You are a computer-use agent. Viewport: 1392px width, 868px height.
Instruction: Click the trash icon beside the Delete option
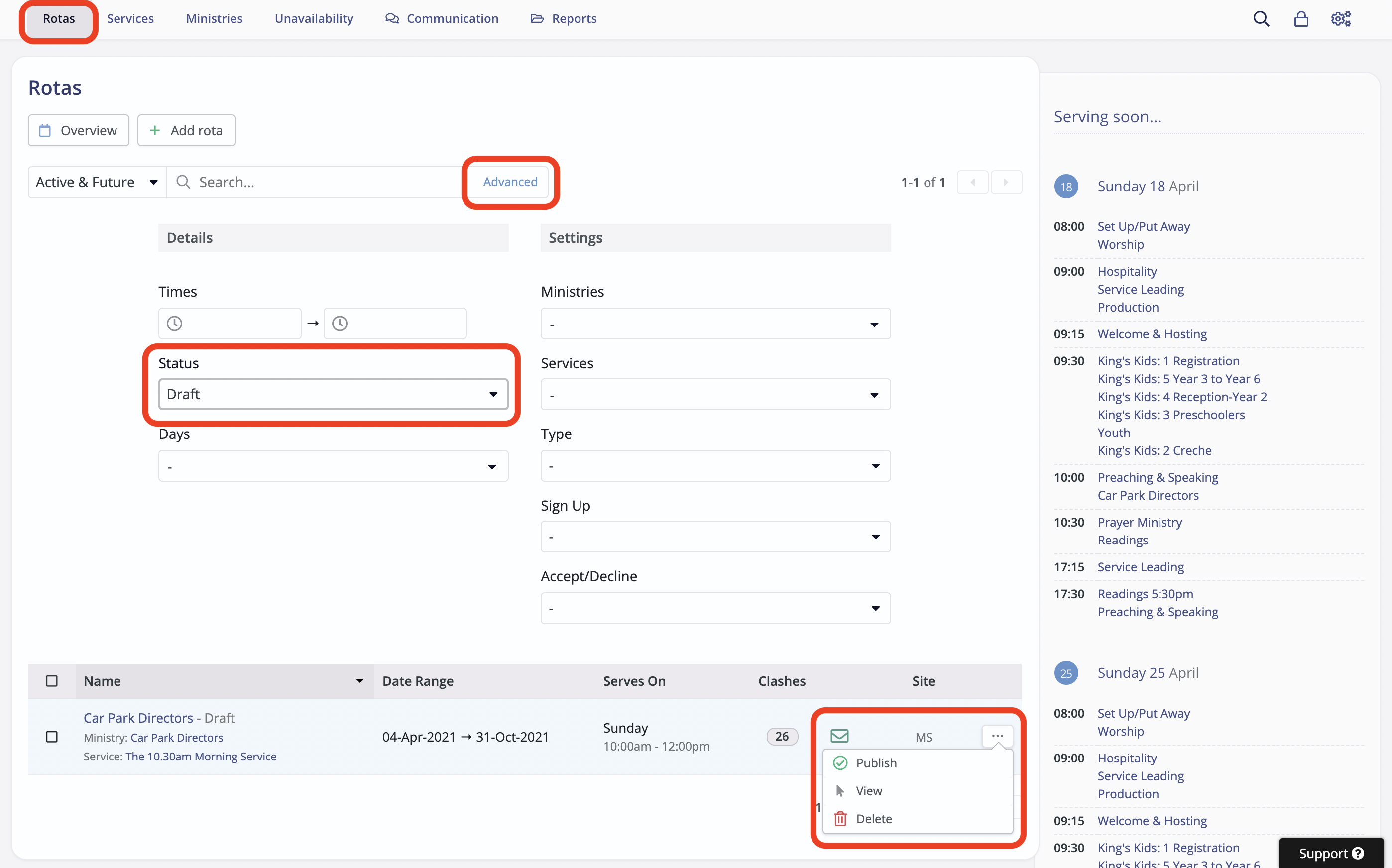(840, 818)
